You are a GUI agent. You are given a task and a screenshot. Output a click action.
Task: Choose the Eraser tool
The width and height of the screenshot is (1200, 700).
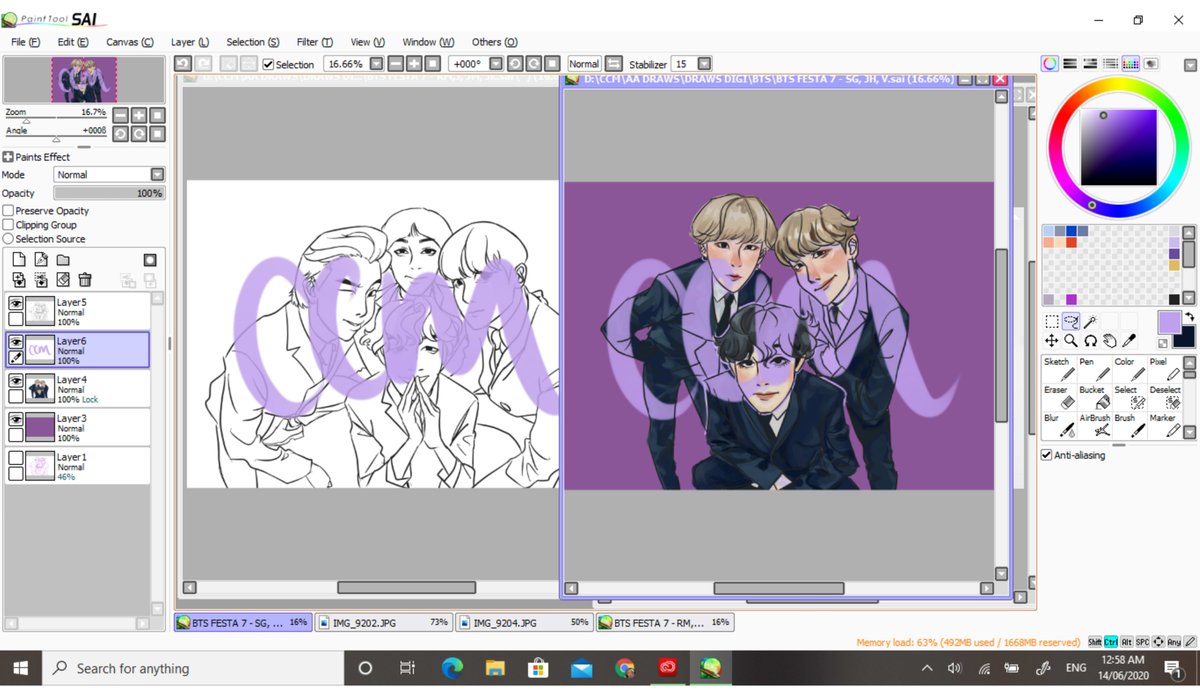pos(1057,397)
